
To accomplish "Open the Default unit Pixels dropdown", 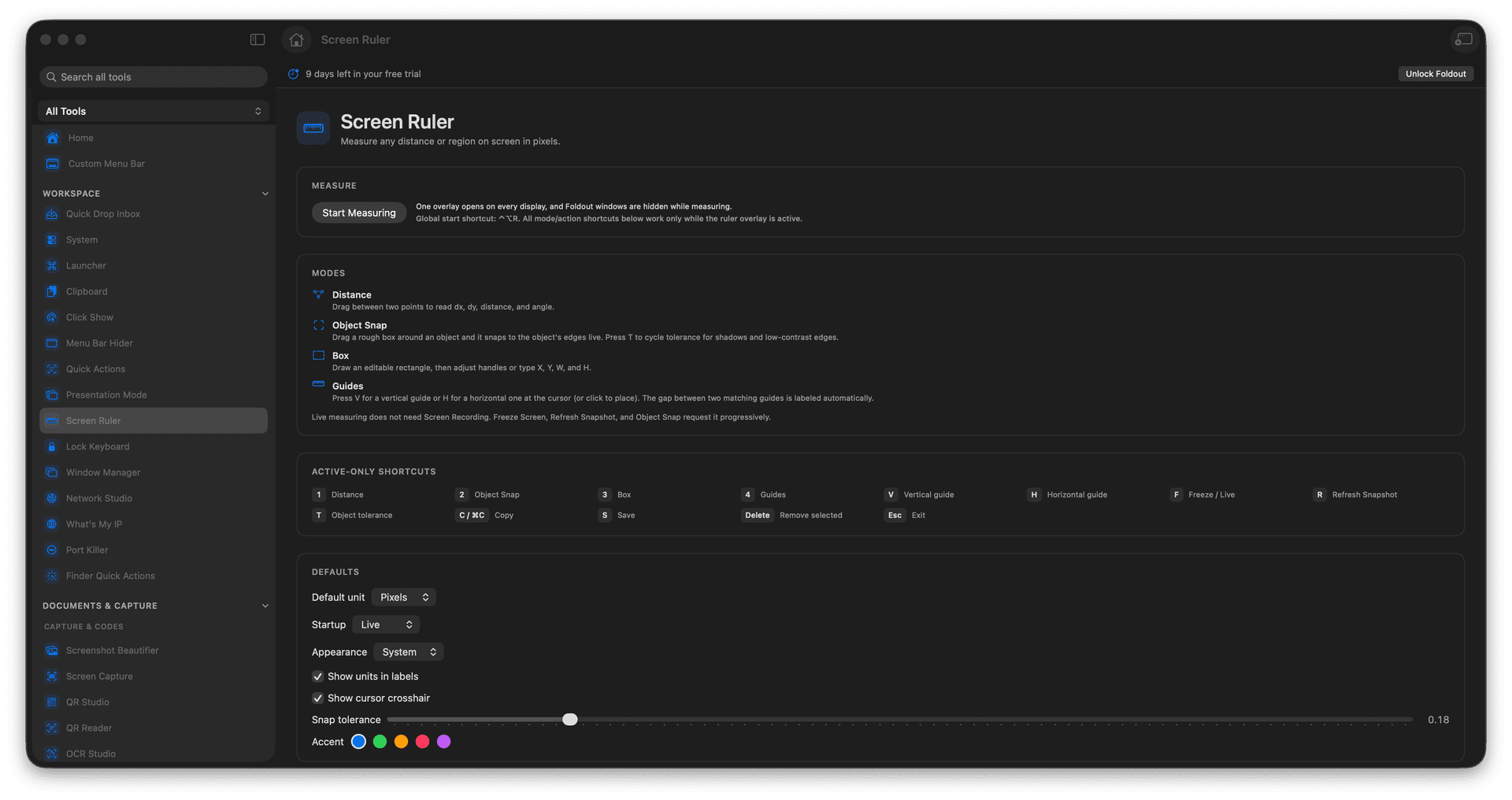I will (x=404, y=598).
